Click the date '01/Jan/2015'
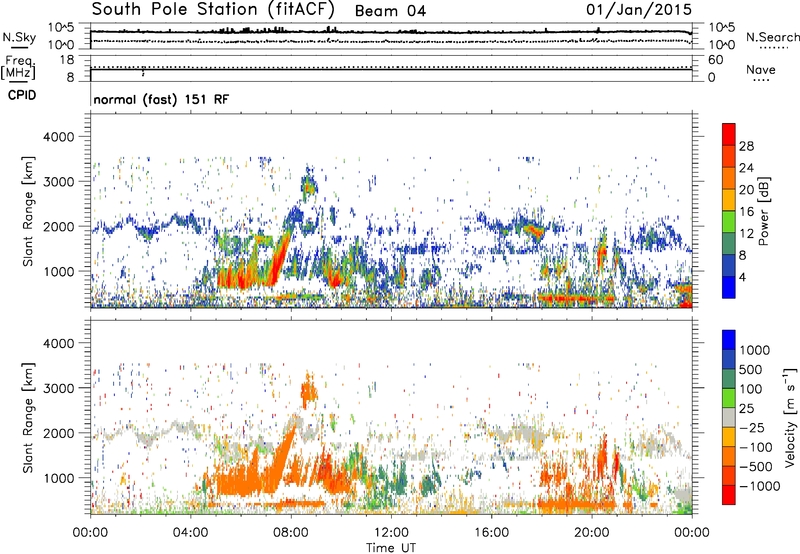Image resolution: width=800 pixels, height=554 pixels. (x=639, y=10)
